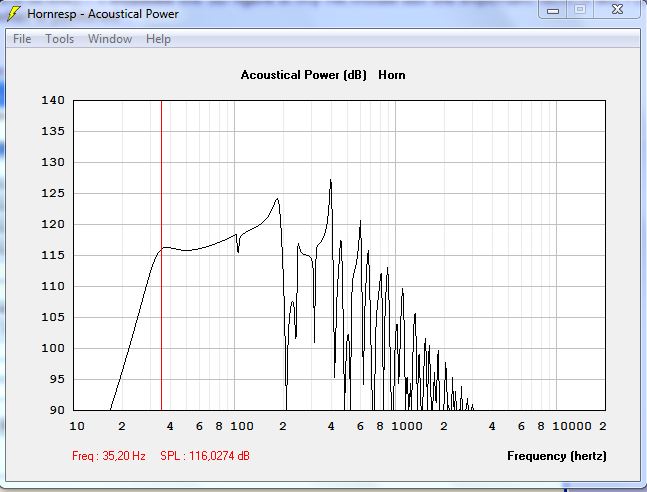
Task: Click the disabled maximize window button
Action: coord(580,9)
